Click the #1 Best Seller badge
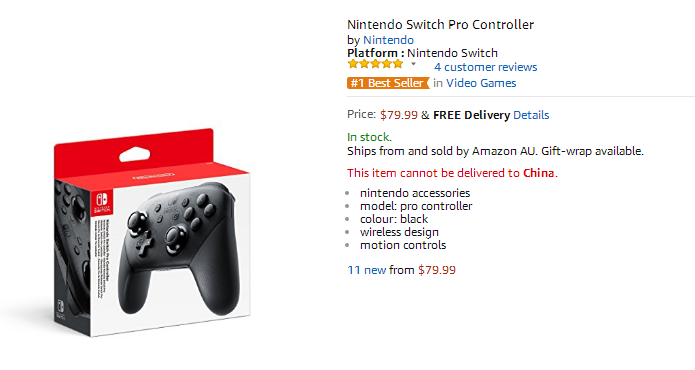The height and width of the screenshot is (370, 695). pos(388,83)
